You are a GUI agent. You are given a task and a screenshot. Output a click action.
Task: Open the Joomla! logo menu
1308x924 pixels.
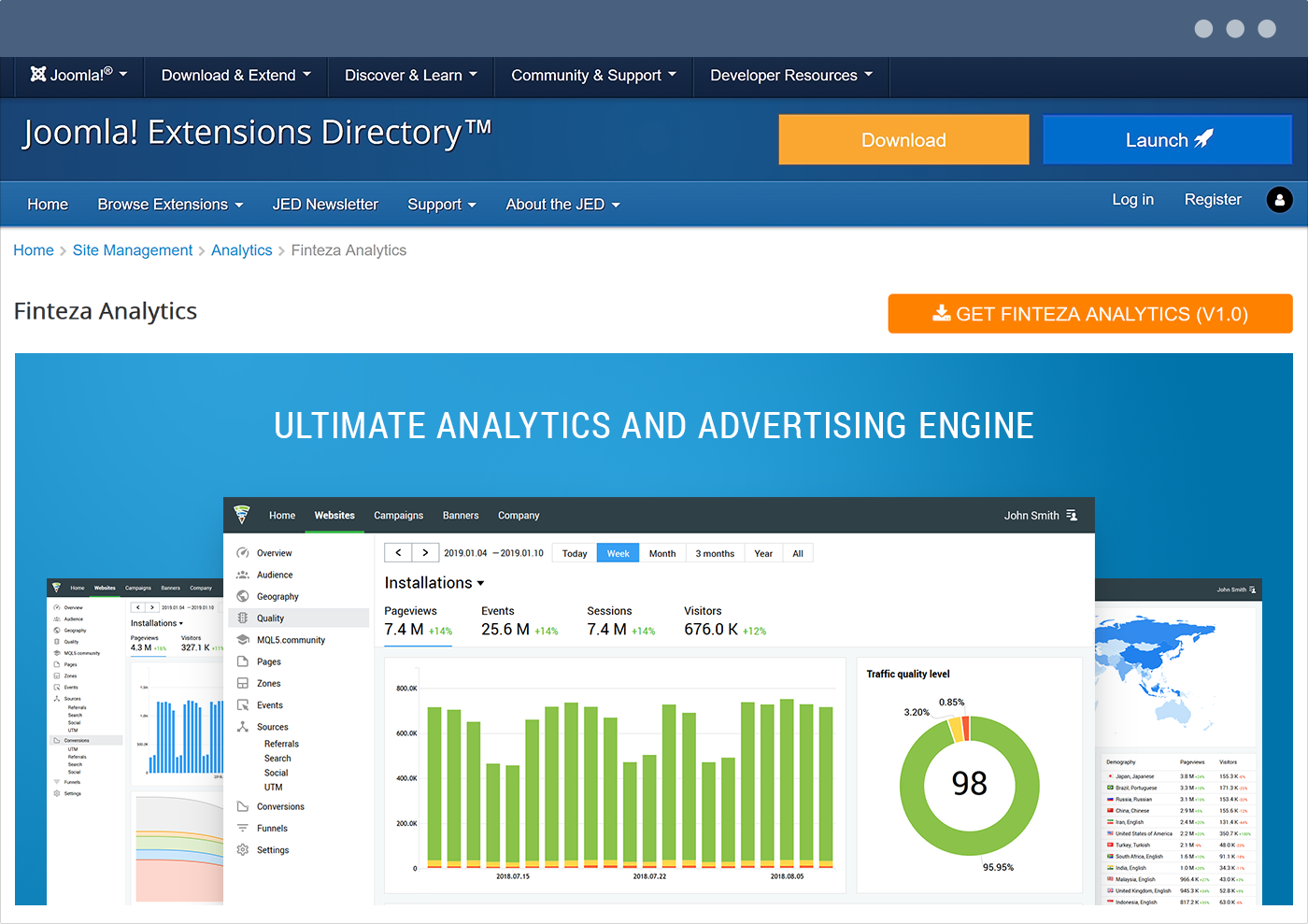(x=78, y=76)
